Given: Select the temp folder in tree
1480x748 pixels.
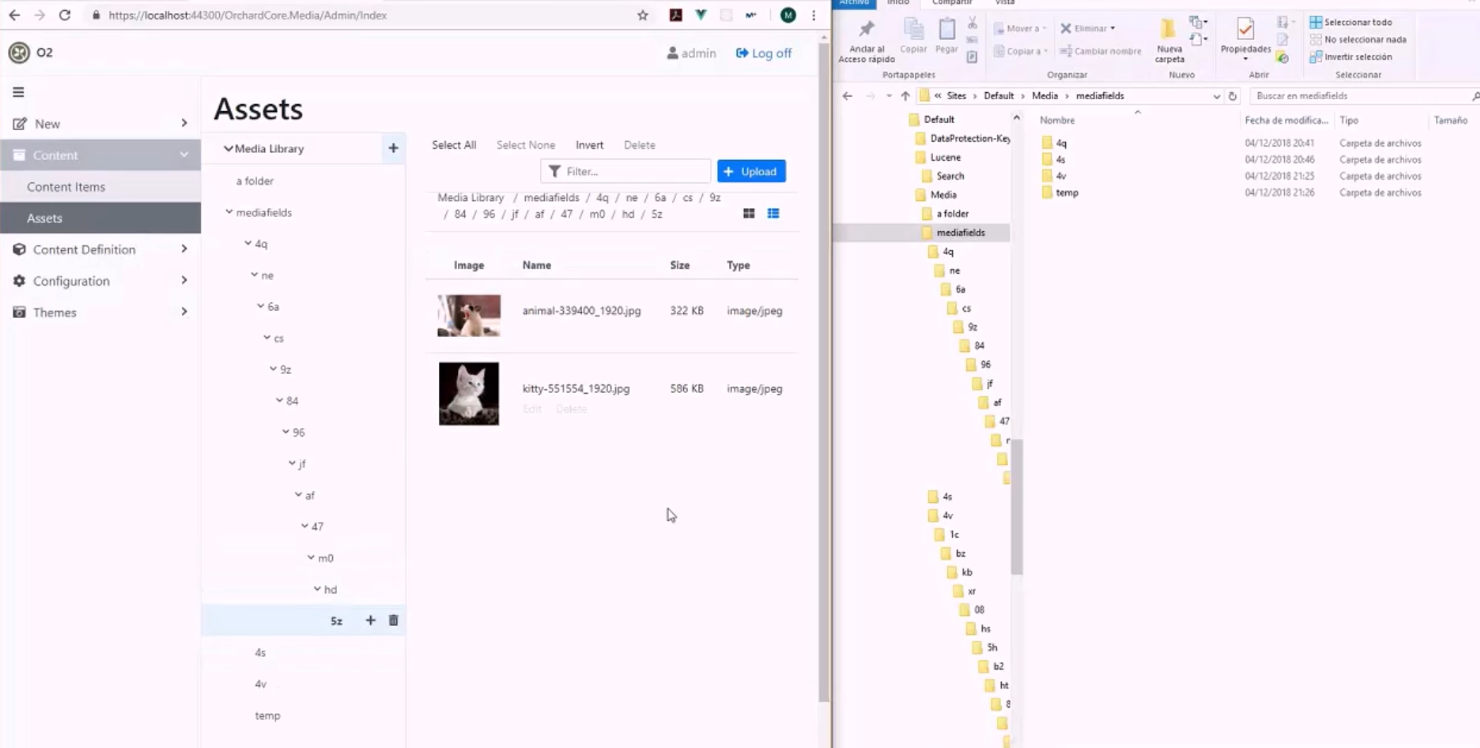Looking at the screenshot, I should click(267, 715).
